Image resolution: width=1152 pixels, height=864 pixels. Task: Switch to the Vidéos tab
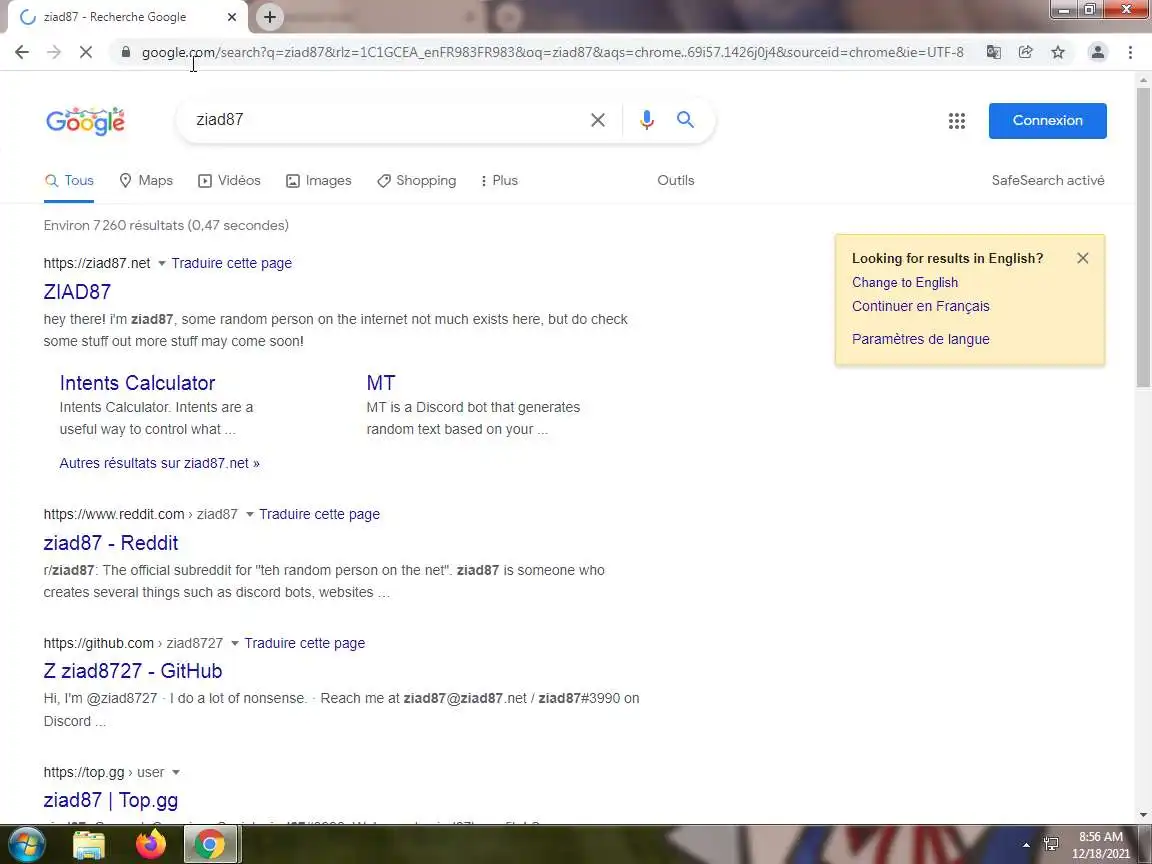pyautogui.click(x=229, y=181)
